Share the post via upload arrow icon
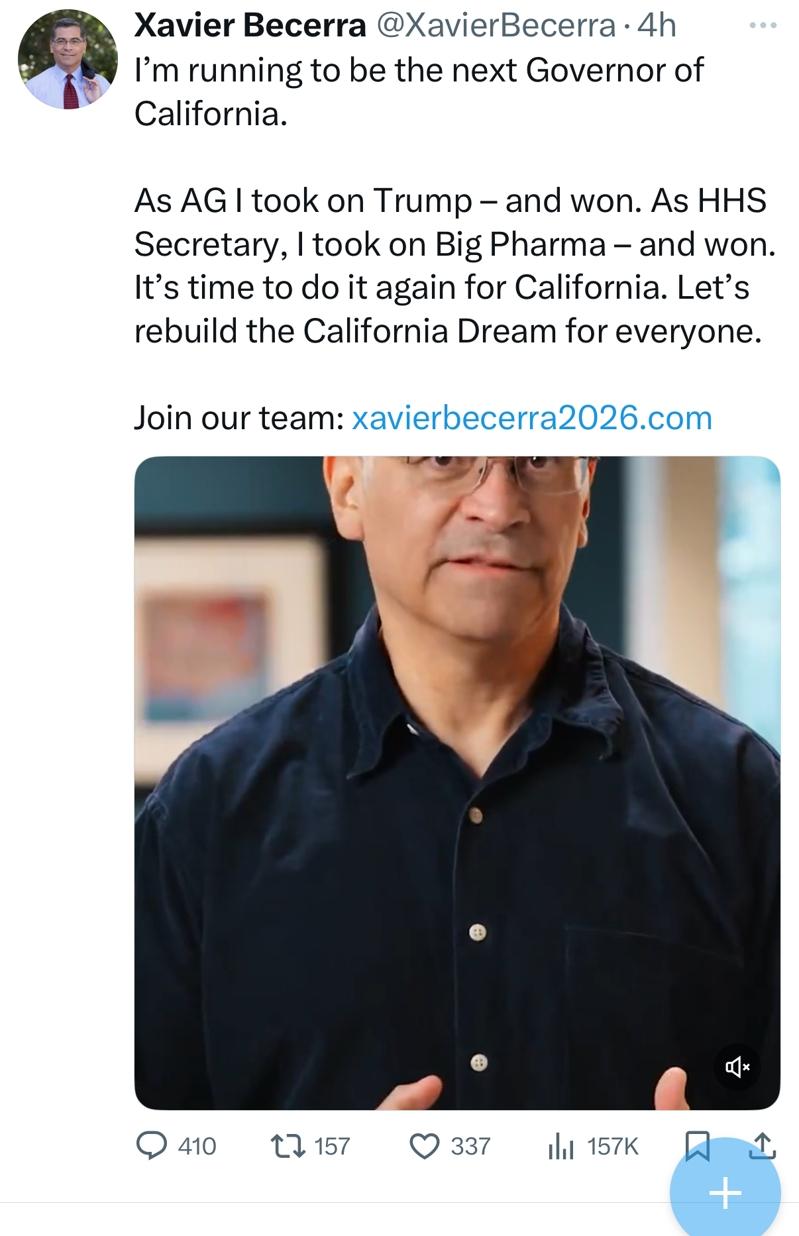 [x=762, y=1144]
